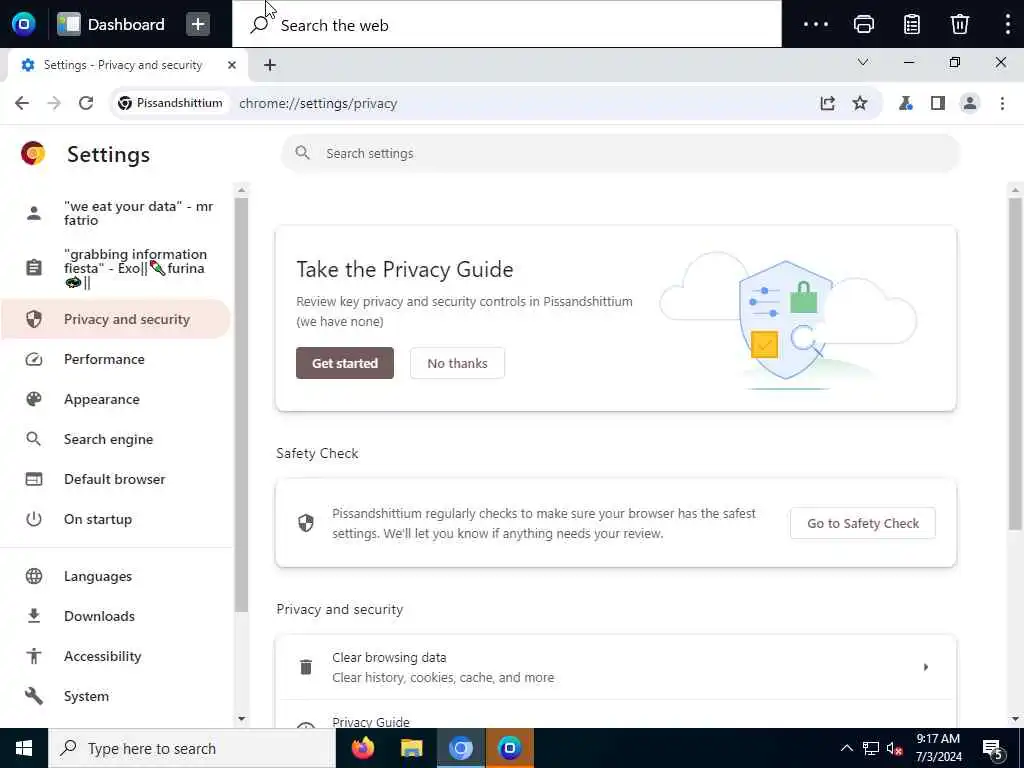This screenshot has height=768, width=1024.
Task: Click the sidebar scroll down arrow
Action: (x=242, y=718)
